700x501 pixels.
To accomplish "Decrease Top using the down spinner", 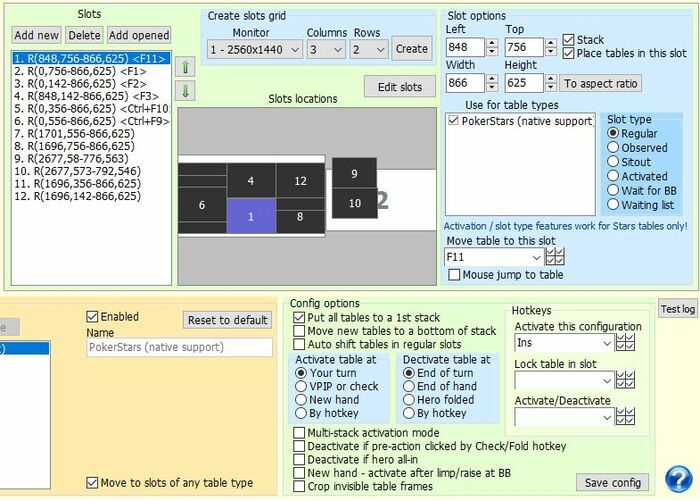I will click(x=551, y=51).
